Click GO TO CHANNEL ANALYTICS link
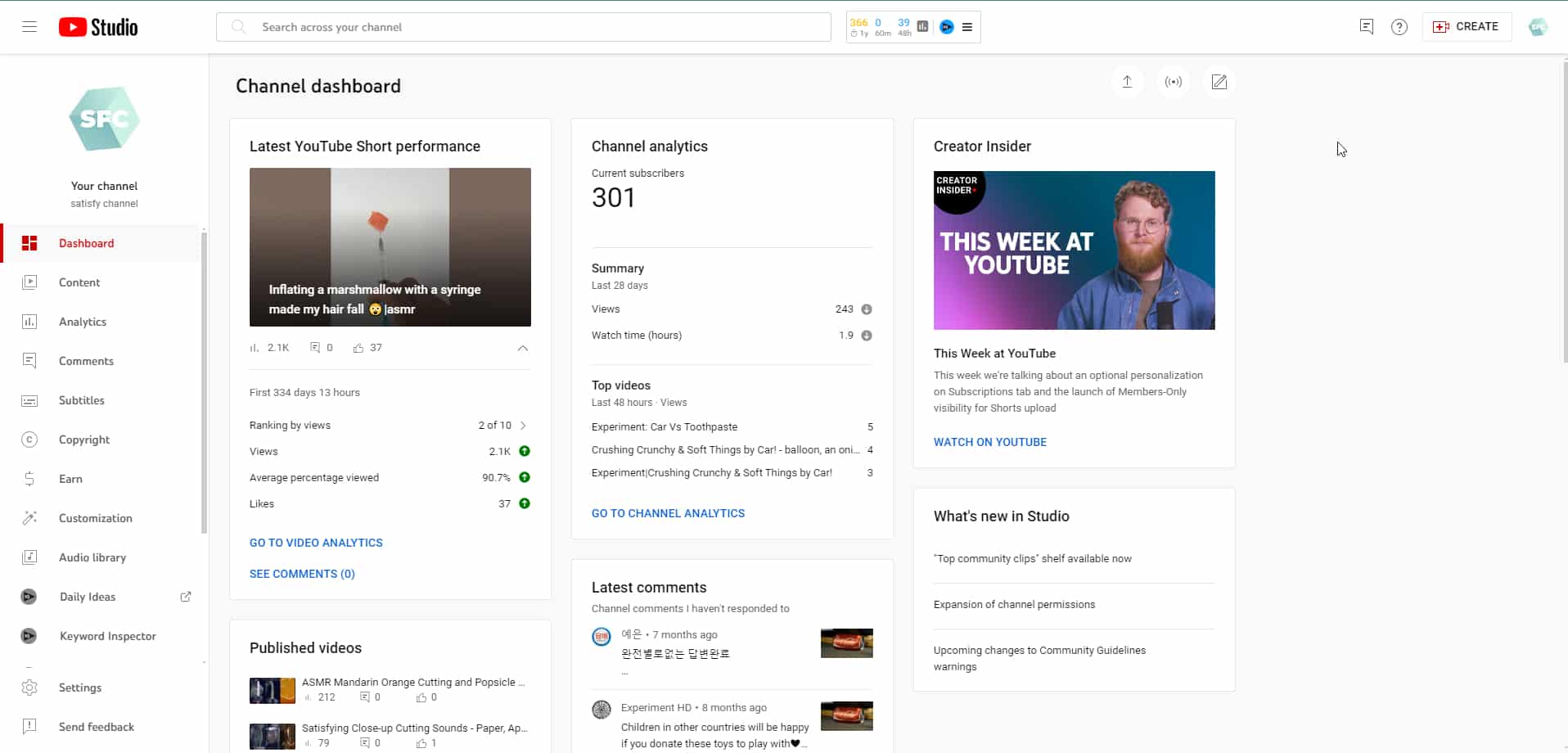 (x=668, y=513)
